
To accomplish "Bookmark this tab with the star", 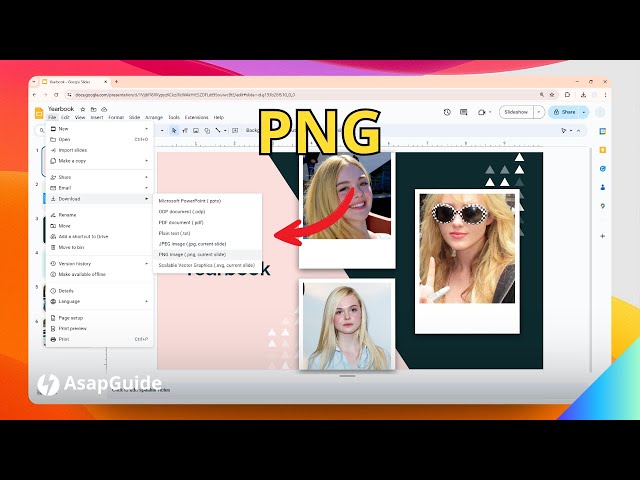I will pos(552,95).
